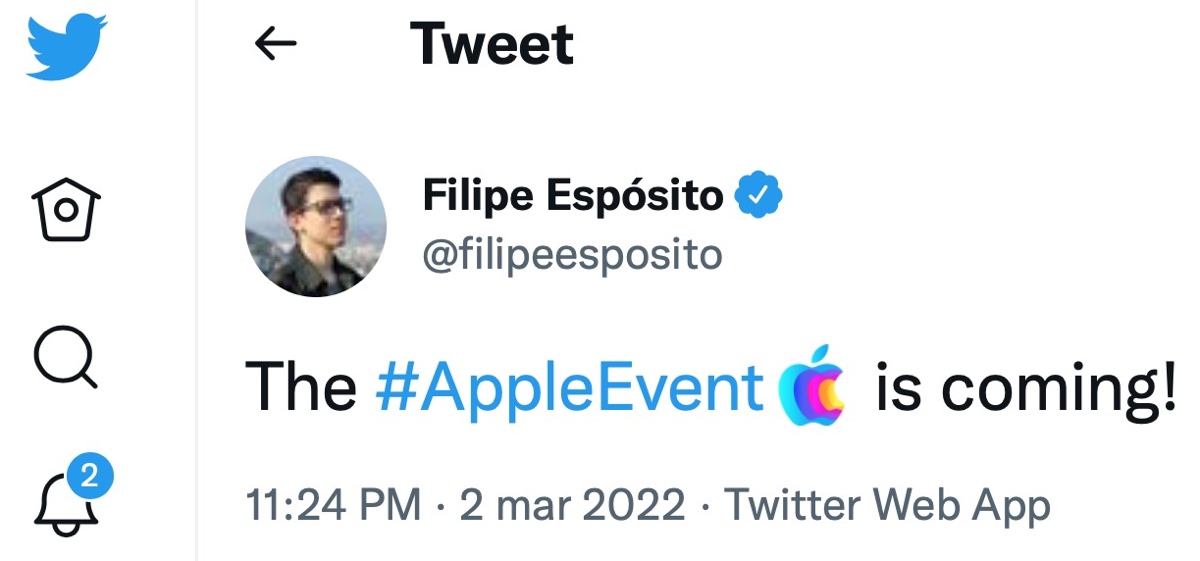This screenshot has width=1200, height=561.
Task: Open the #AppleEvent hashtag
Action: [569, 387]
